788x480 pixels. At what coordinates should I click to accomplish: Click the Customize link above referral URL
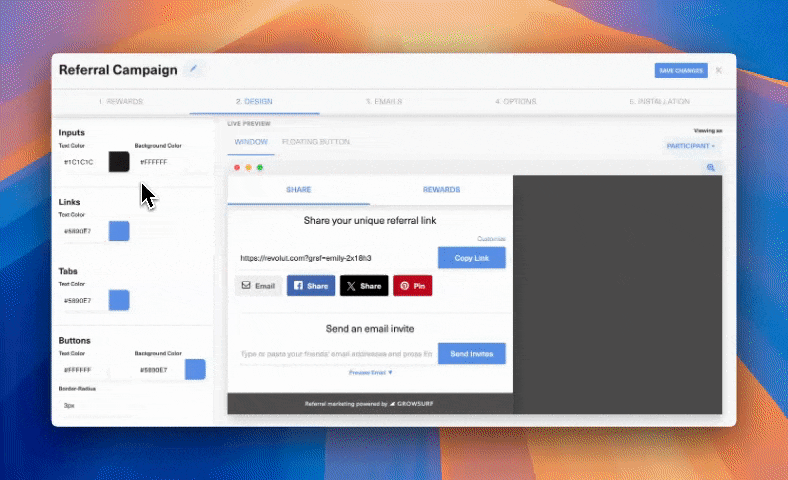(491, 239)
